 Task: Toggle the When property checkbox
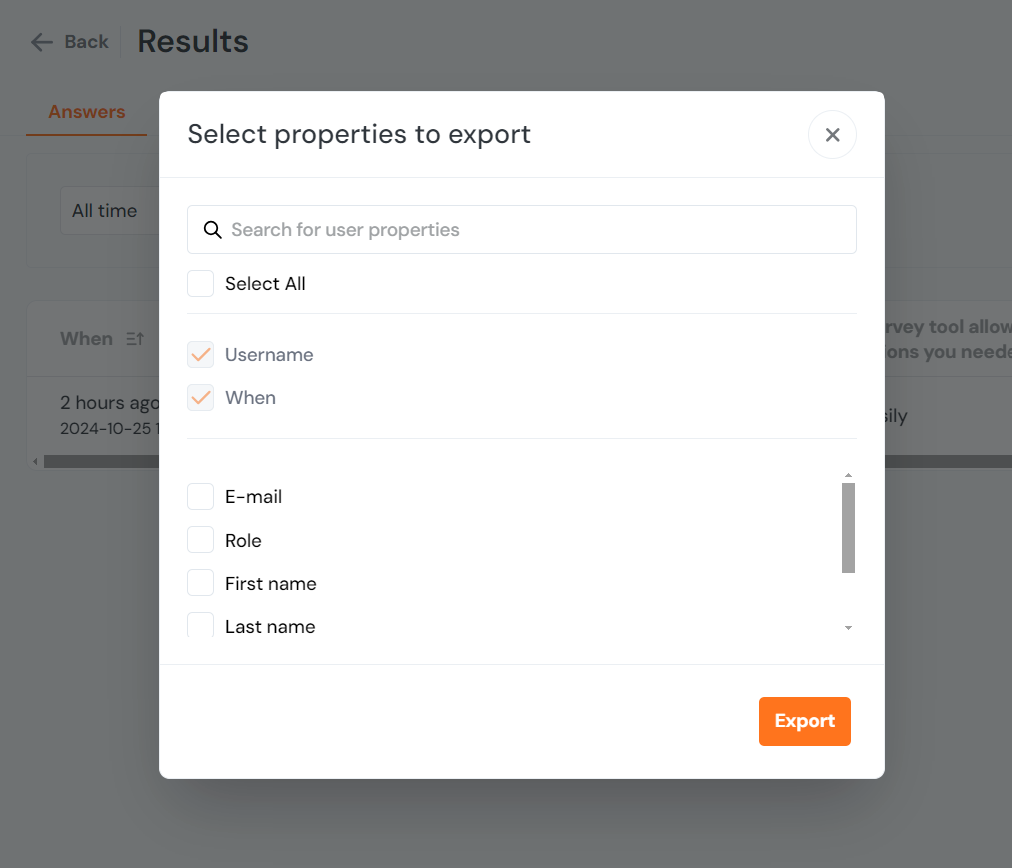(x=201, y=398)
